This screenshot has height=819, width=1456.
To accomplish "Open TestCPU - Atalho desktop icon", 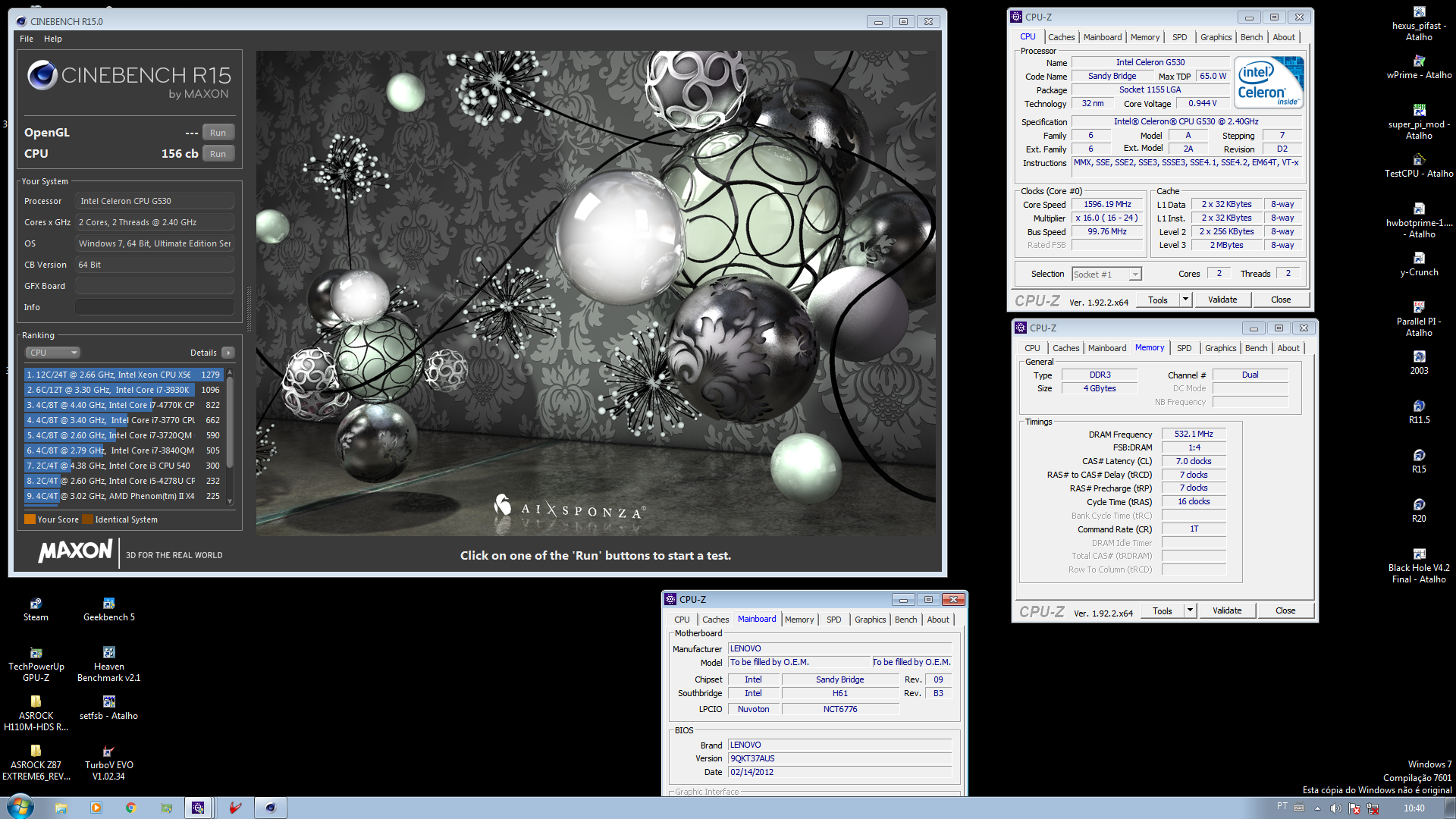I will (x=1419, y=166).
